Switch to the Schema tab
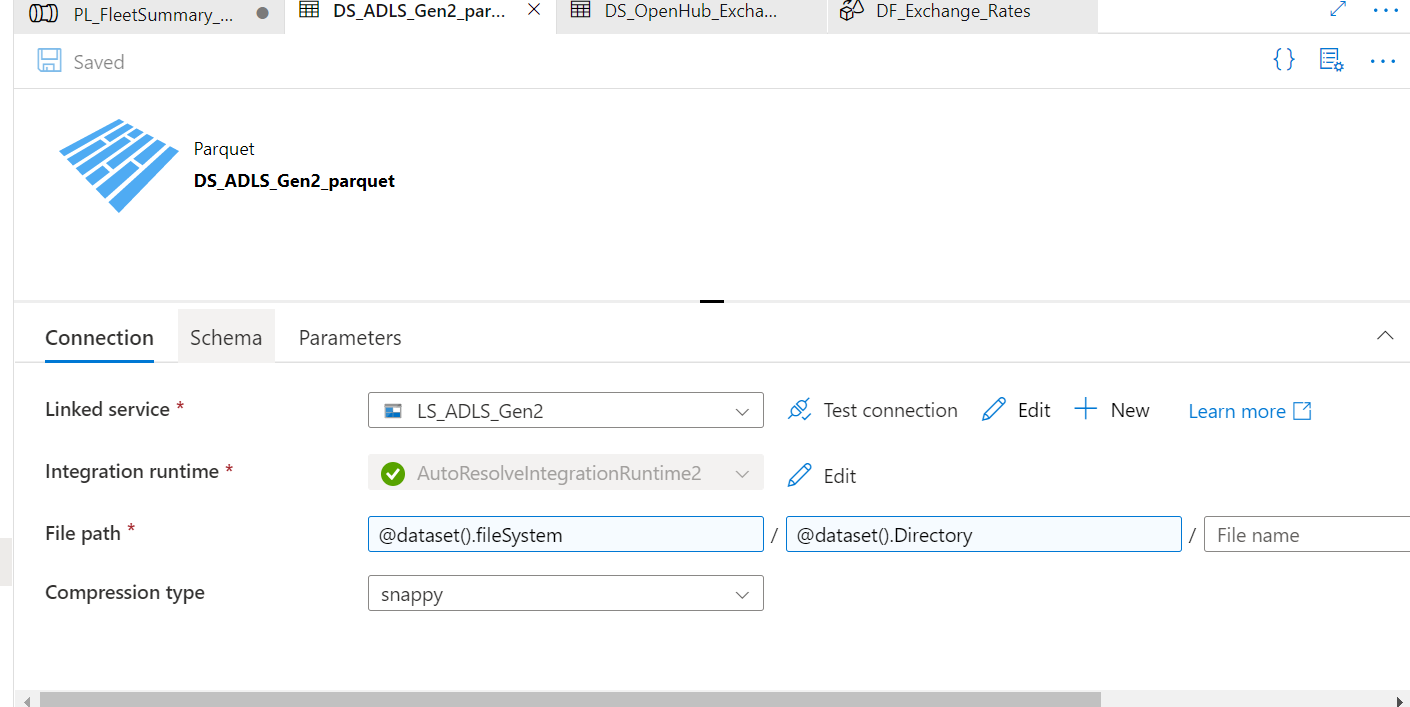The image size is (1410, 707). click(226, 337)
